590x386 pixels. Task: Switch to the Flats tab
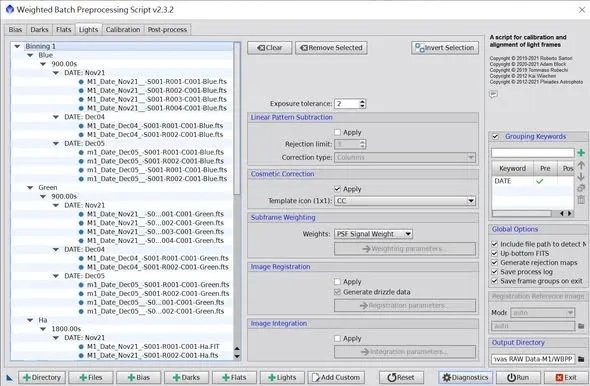63,29
